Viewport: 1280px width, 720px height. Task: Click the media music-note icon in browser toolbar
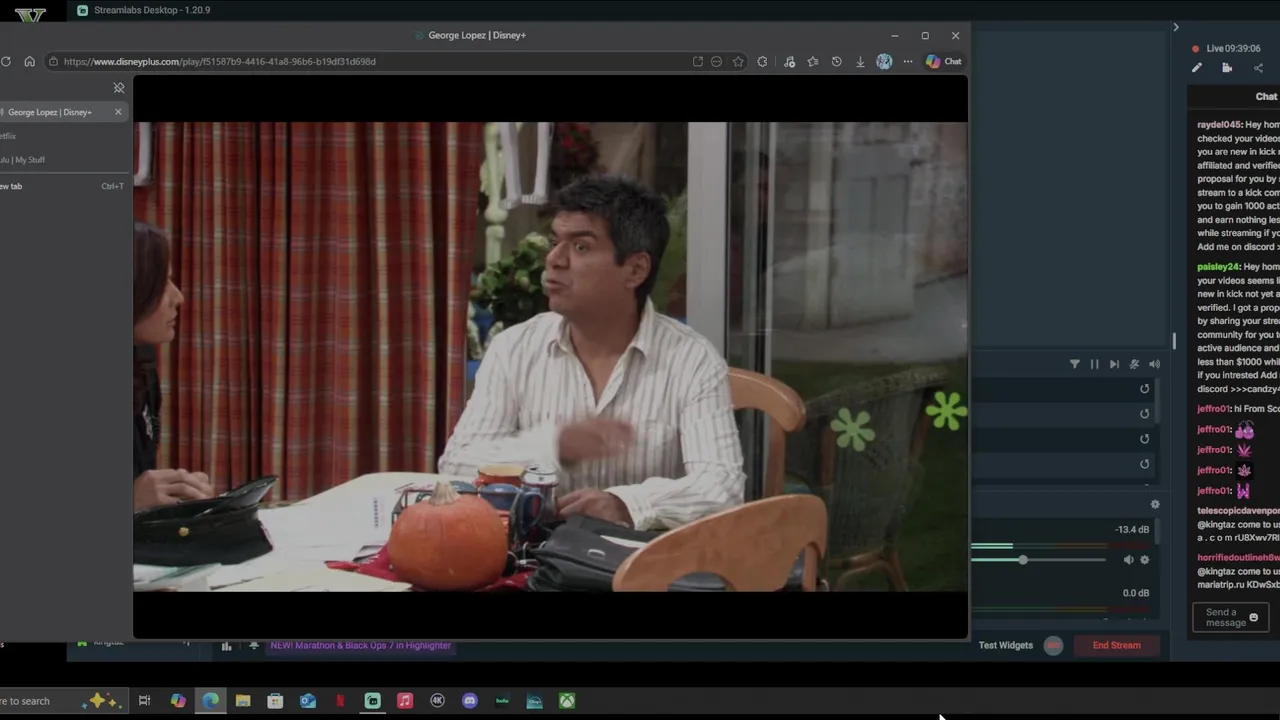789,62
